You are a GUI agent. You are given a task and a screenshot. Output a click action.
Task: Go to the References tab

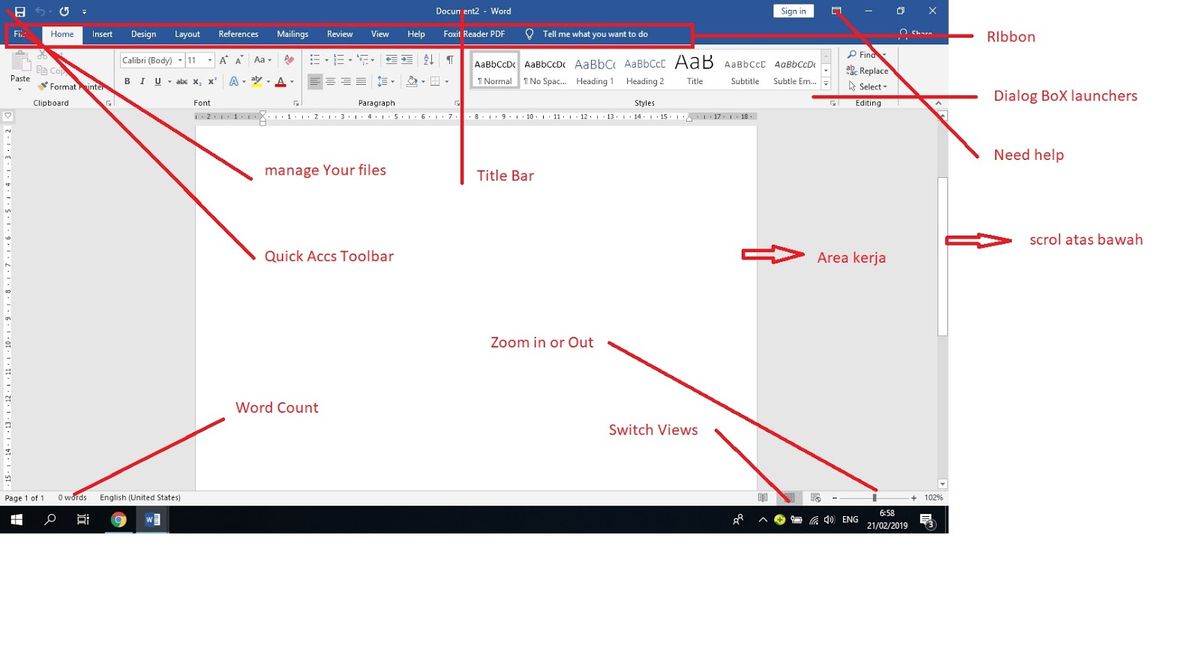(x=238, y=34)
